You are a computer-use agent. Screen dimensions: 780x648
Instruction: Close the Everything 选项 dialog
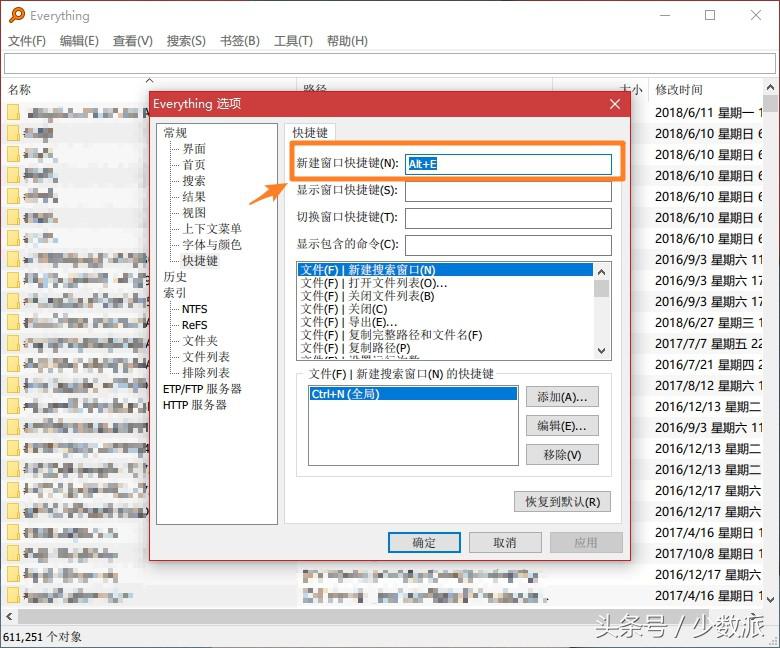point(615,104)
